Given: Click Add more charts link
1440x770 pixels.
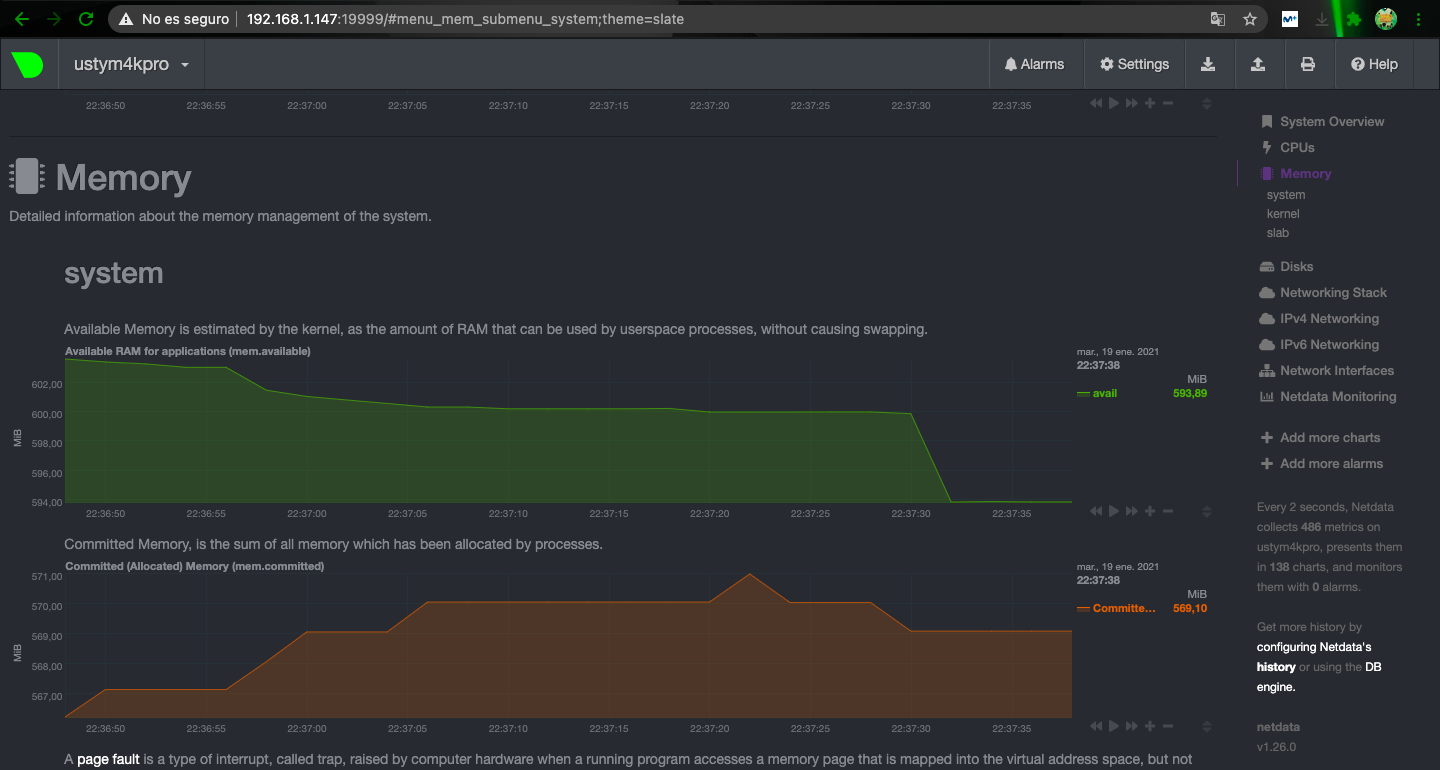Looking at the screenshot, I should [x=1329, y=437].
